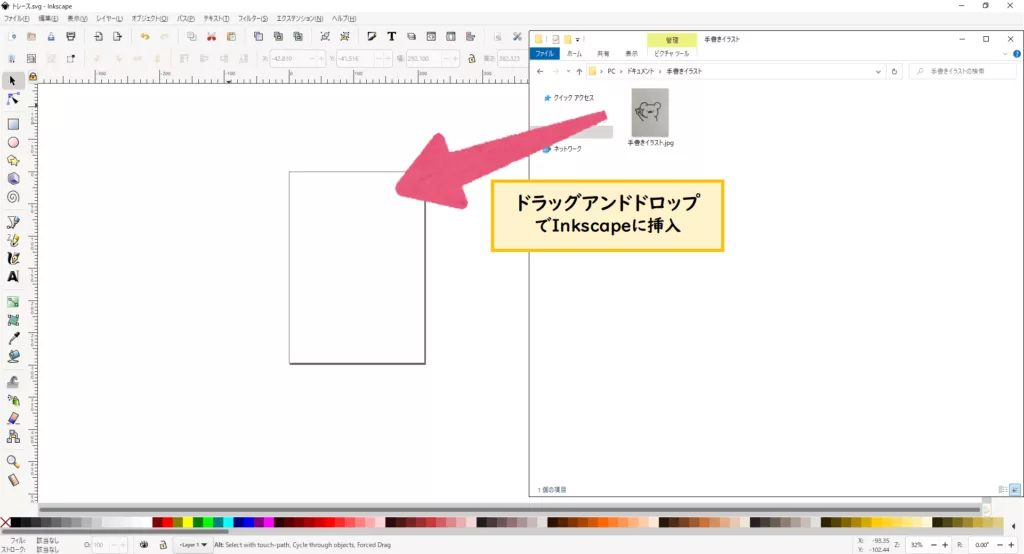Viewport: 1024px width, 554px height.
Task: Click the Explorer search field
Action: (x=963, y=72)
